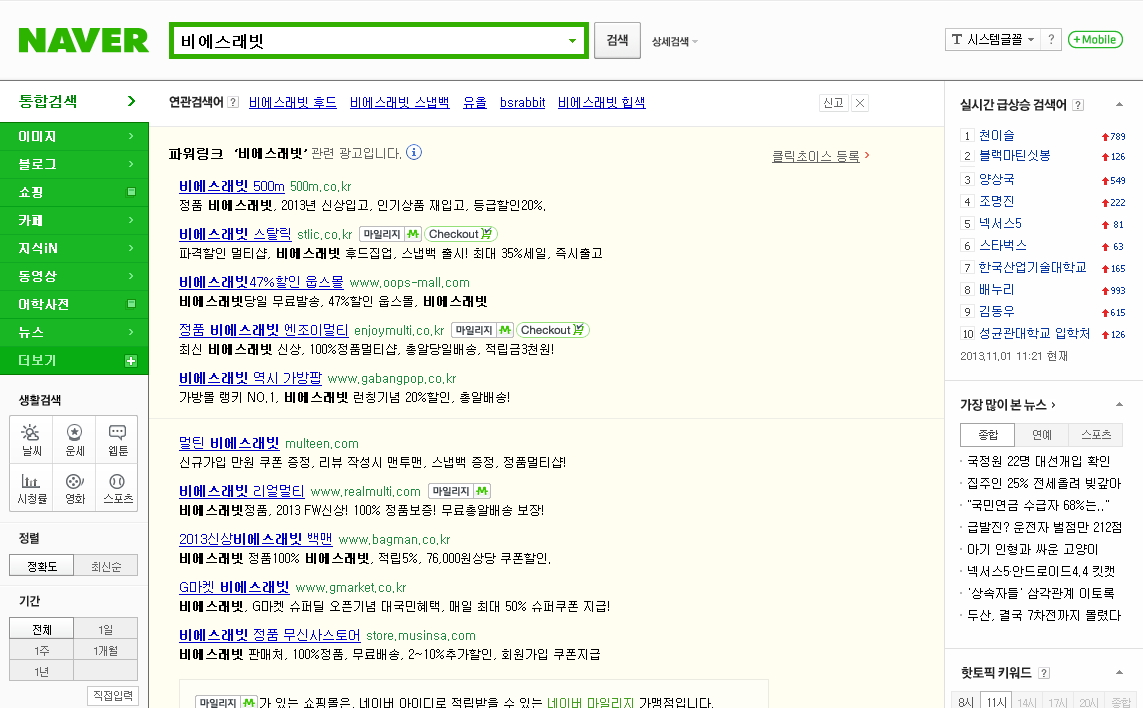Viewport: 1143px width, 708px height.
Task: Collapse the 실시간 급상승 검색어 panel
Action: click(x=1119, y=105)
